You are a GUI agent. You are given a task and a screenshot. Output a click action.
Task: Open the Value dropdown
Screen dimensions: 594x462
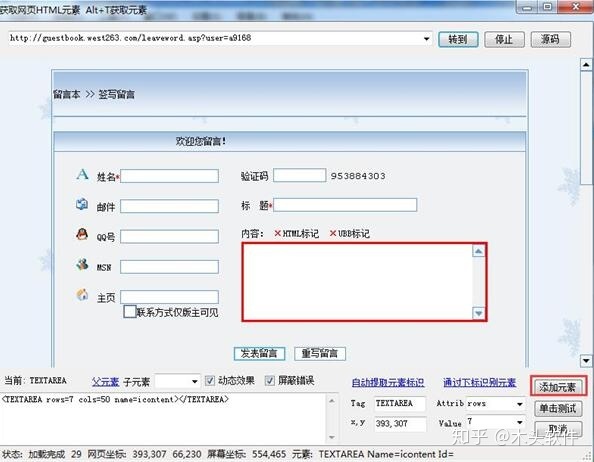click(520, 422)
